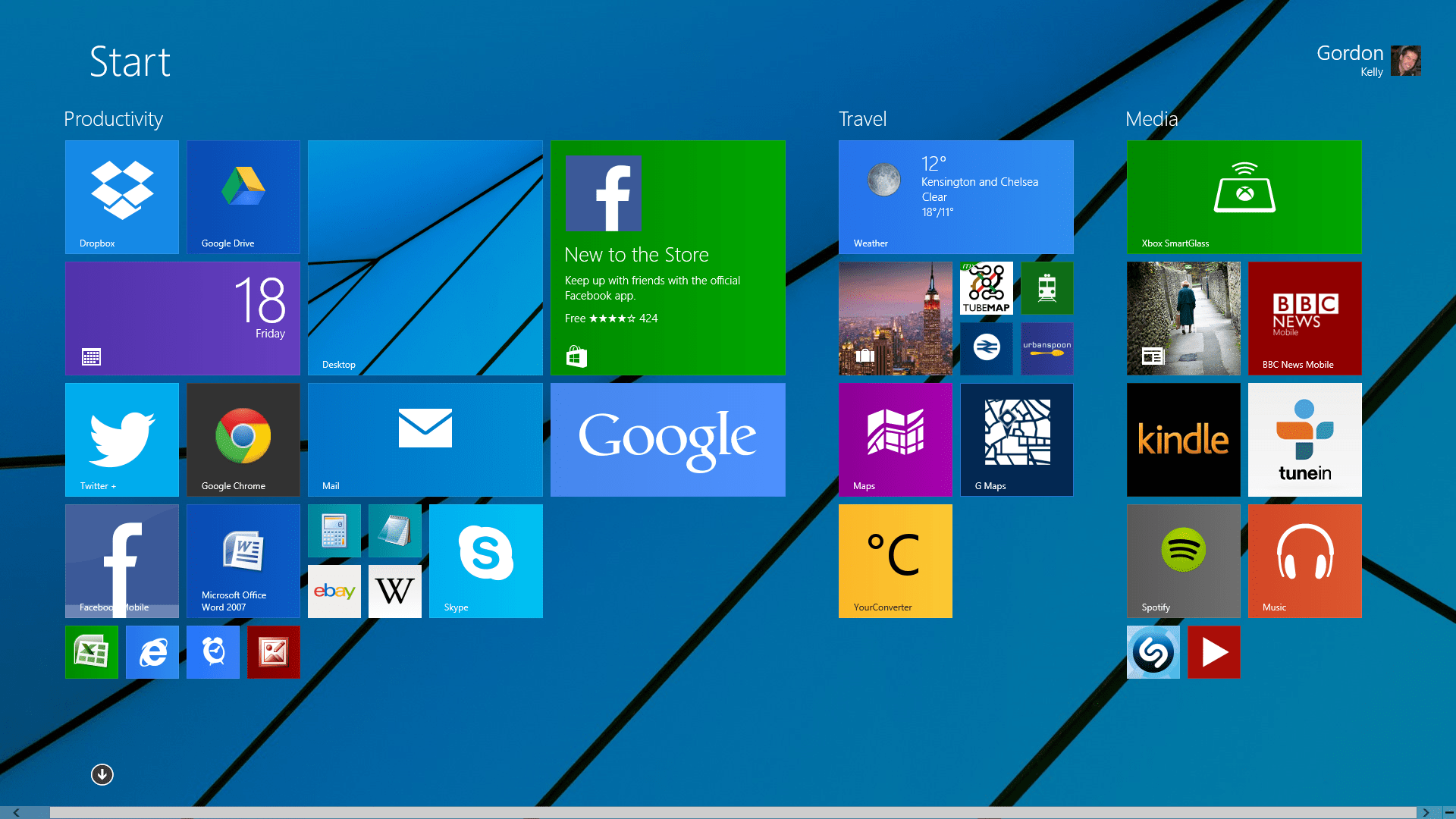Open BBC News Mobile
Screen dimensions: 1456x819
pos(1304,318)
